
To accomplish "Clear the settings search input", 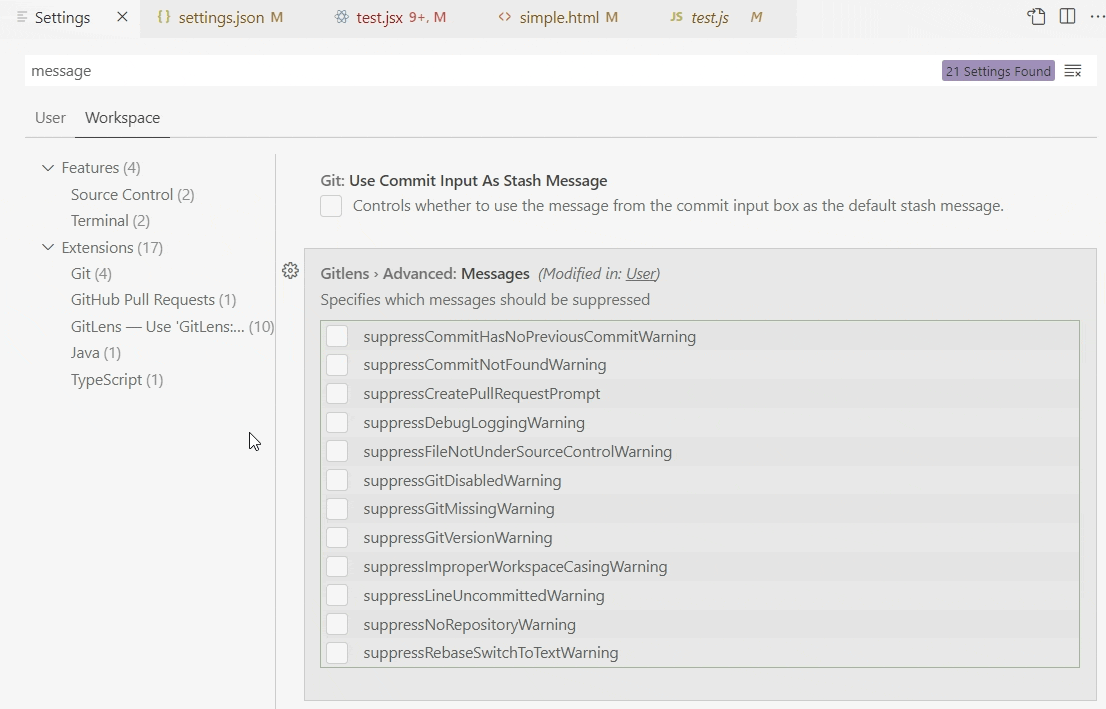I will tap(1073, 71).
